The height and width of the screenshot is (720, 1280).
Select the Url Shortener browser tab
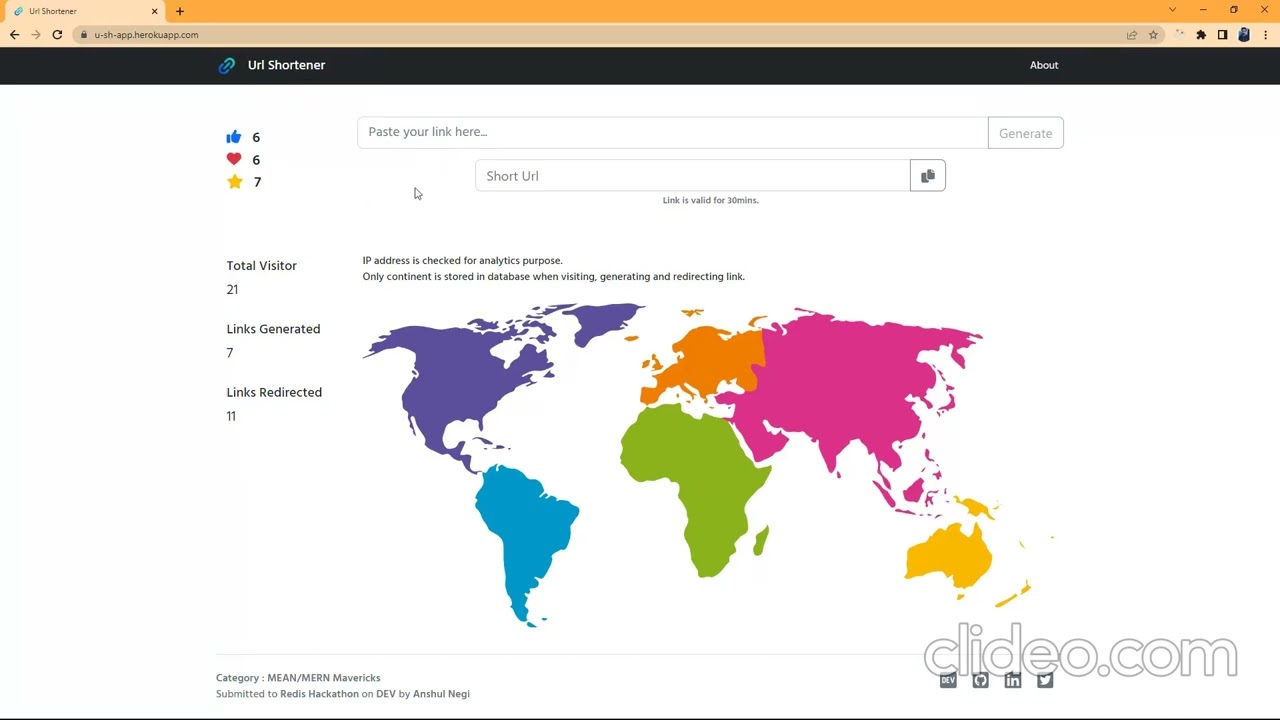tap(85, 11)
